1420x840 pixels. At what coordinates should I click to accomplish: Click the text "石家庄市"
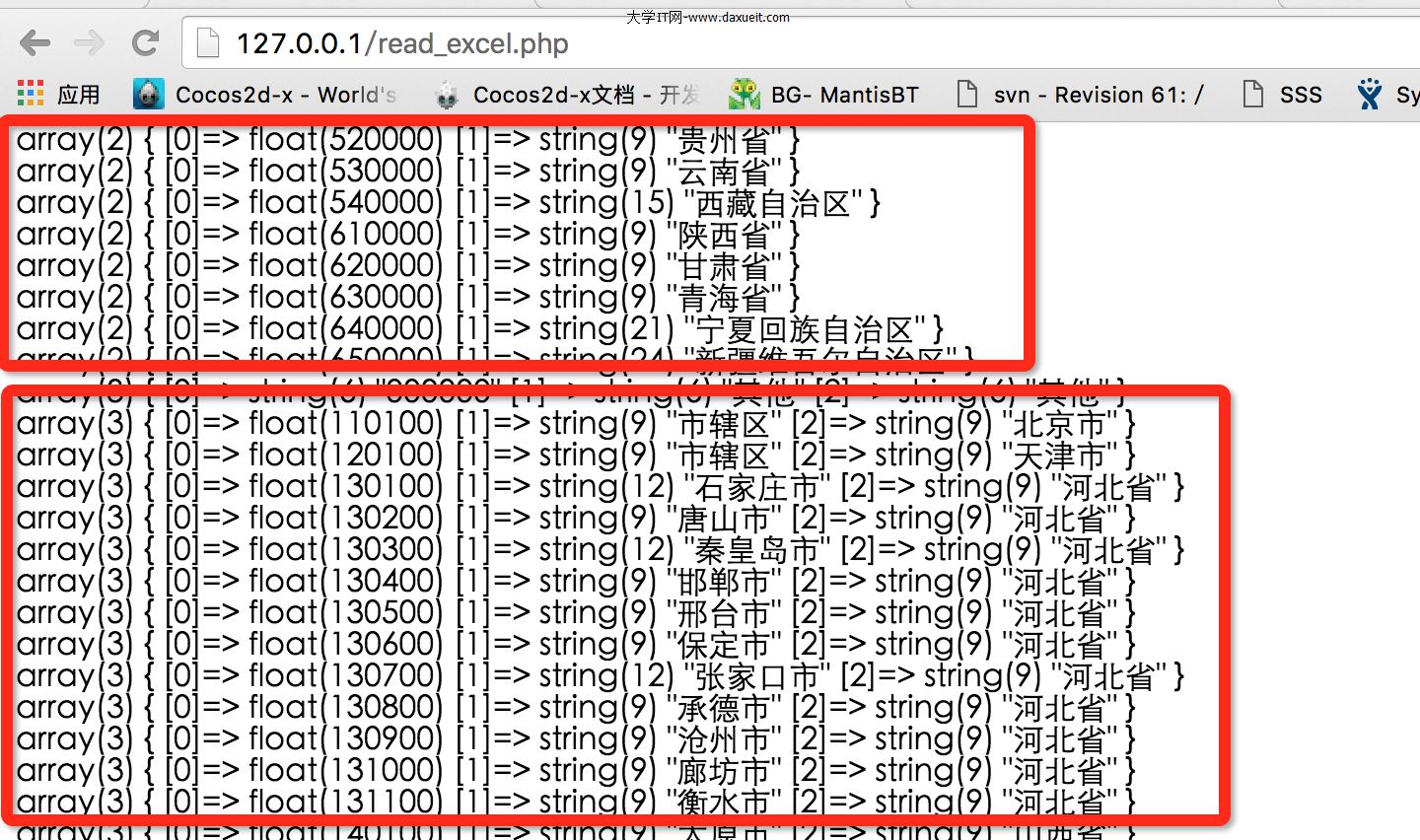[x=757, y=486]
